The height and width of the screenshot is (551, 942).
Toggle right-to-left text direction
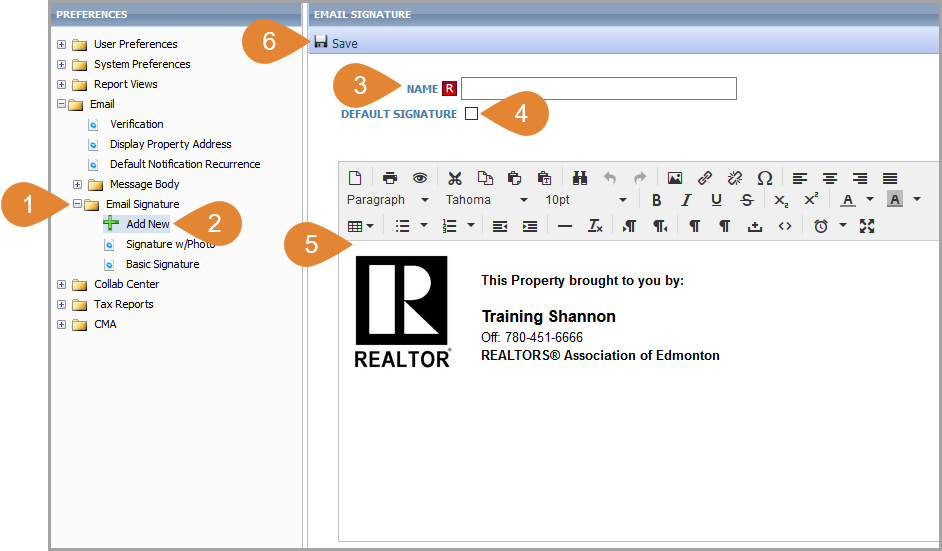(660, 226)
